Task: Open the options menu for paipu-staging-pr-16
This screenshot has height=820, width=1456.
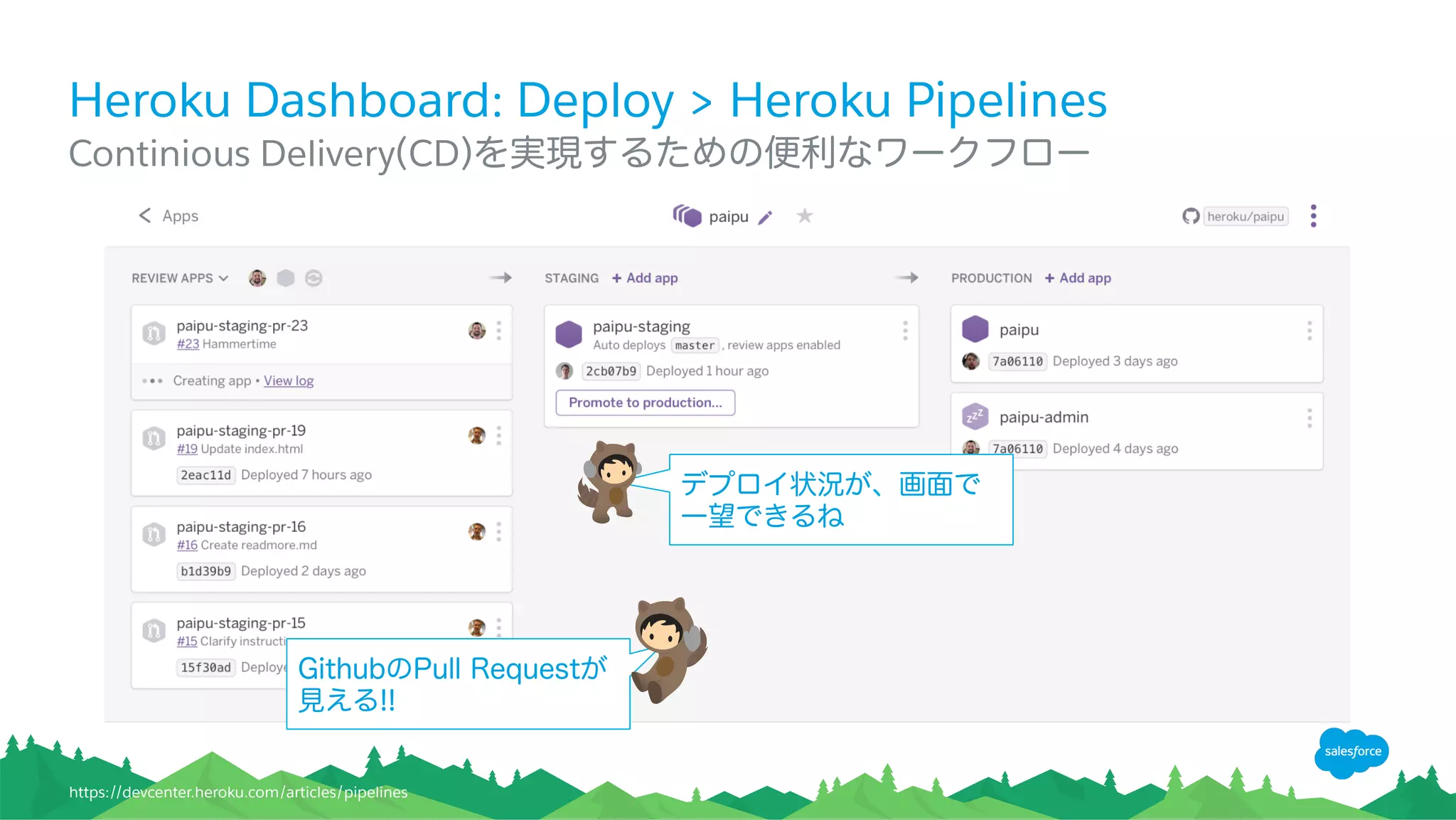Action: [499, 531]
